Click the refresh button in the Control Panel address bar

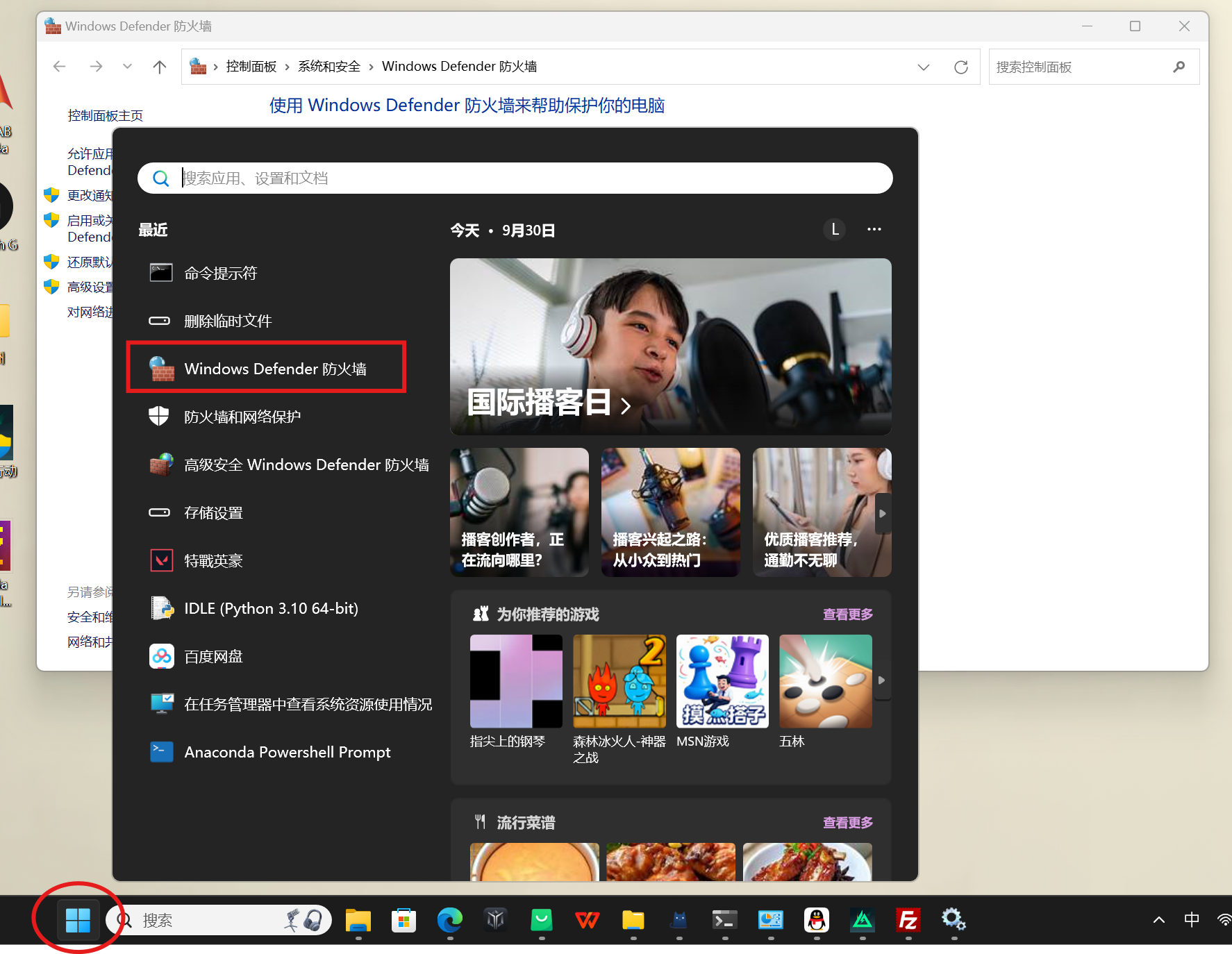pos(961,67)
